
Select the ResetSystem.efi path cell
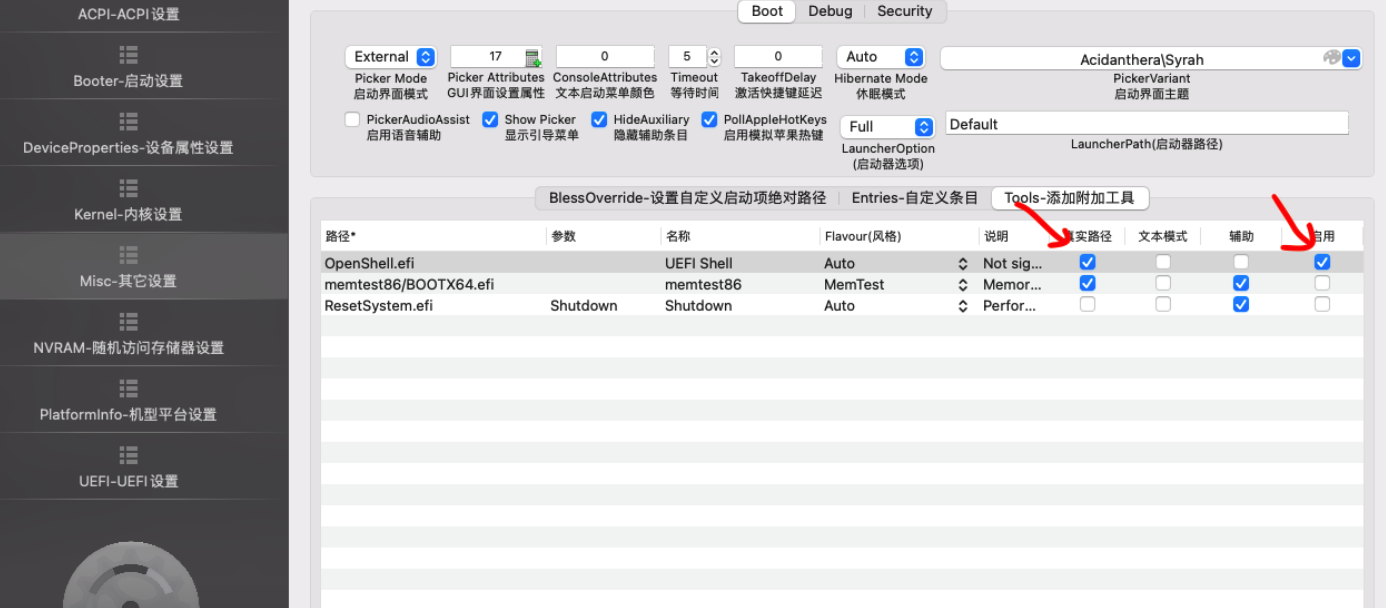click(433, 305)
